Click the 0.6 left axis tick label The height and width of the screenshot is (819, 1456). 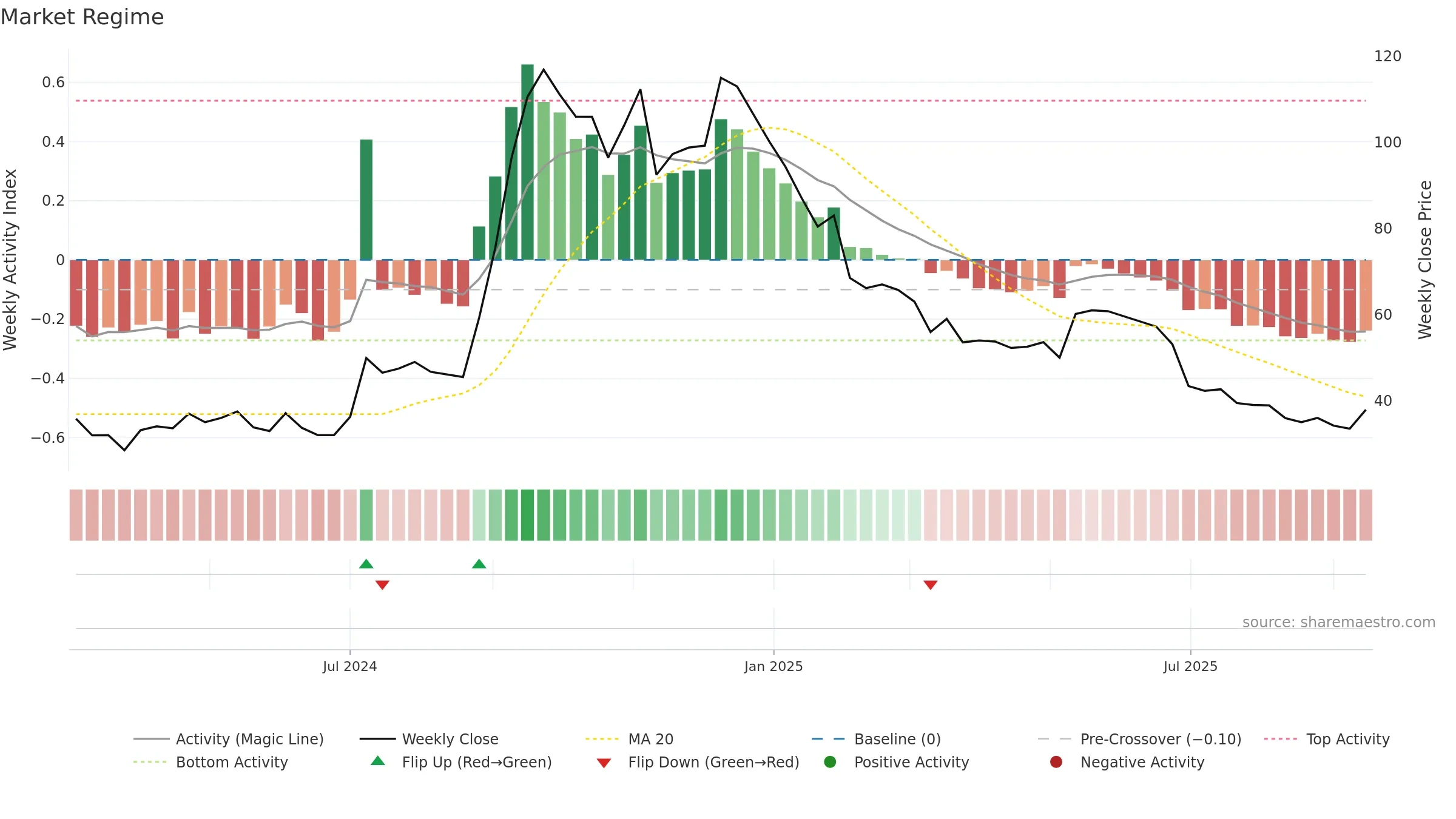coord(53,83)
